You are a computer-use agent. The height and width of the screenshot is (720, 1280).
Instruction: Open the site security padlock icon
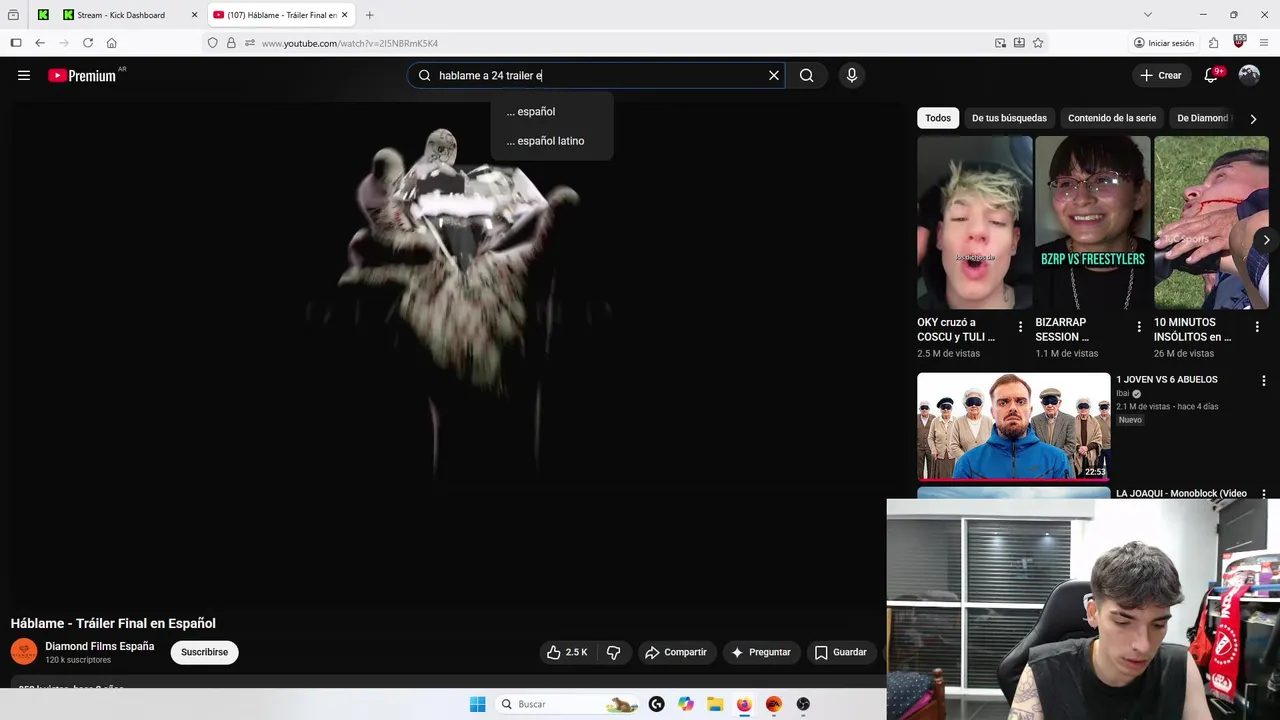click(x=231, y=43)
